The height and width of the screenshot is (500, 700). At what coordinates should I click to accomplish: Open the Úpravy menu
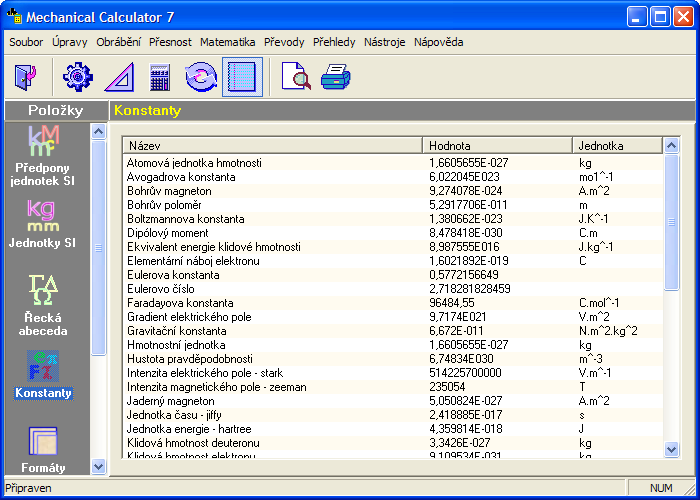[x=70, y=42]
